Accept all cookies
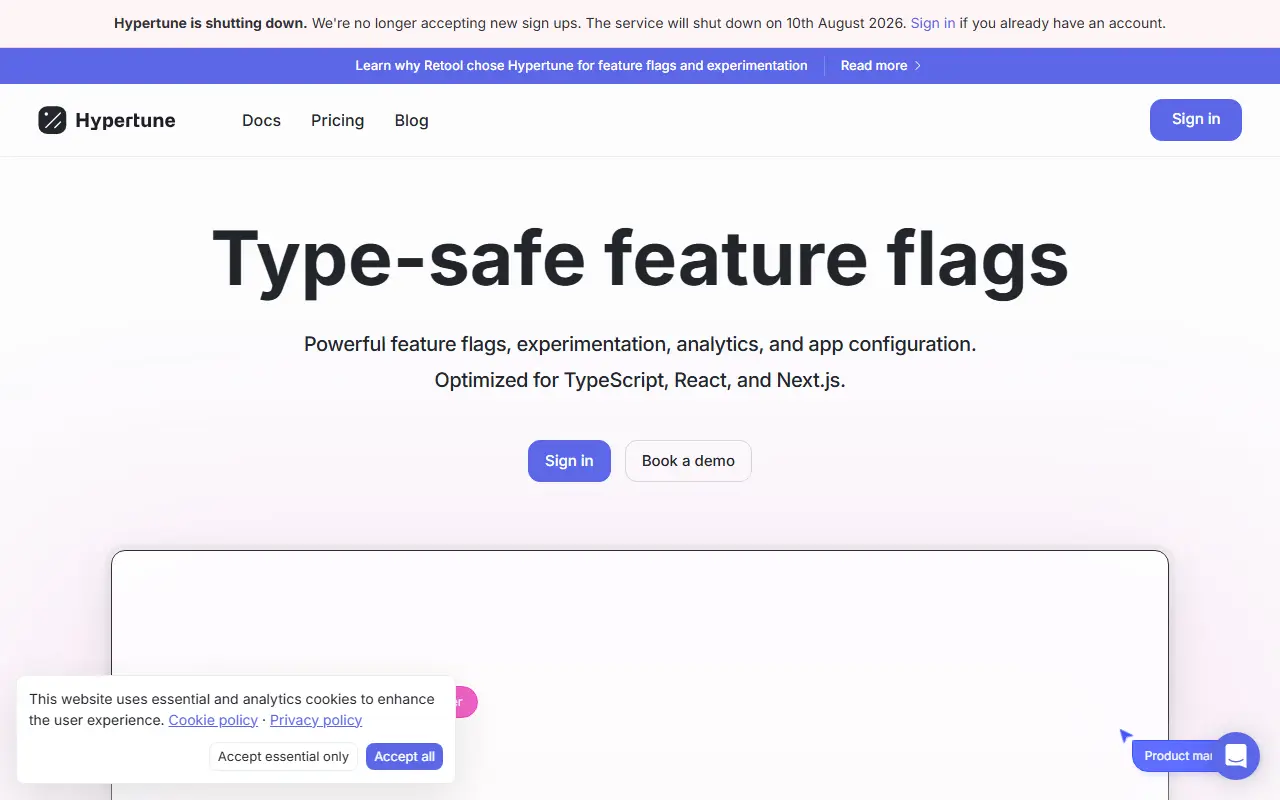The image size is (1280, 800). [404, 757]
